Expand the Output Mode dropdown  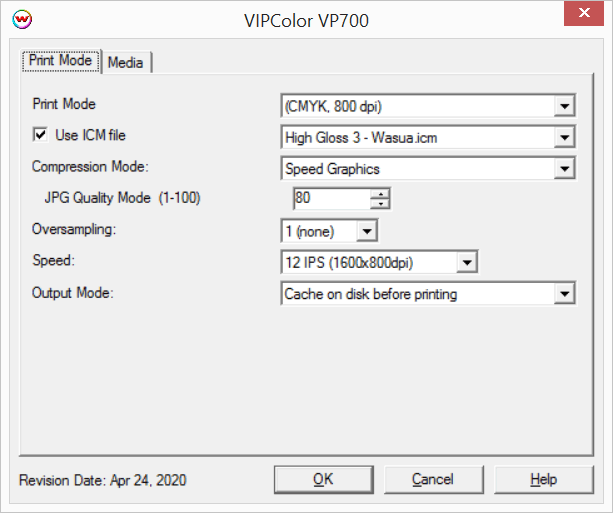[x=565, y=294]
